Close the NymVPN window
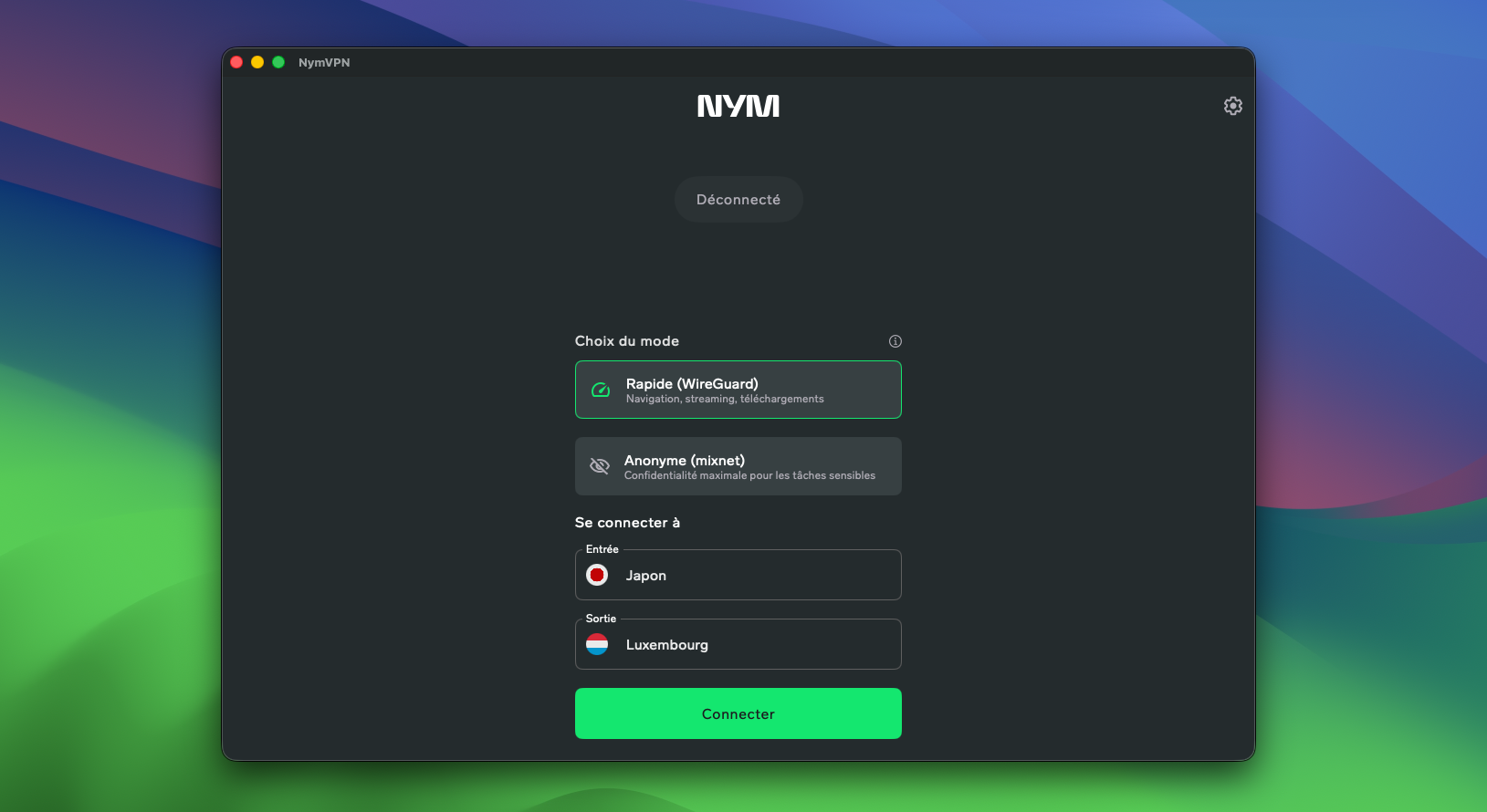The height and width of the screenshot is (812, 1487). click(x=236, y=62)
